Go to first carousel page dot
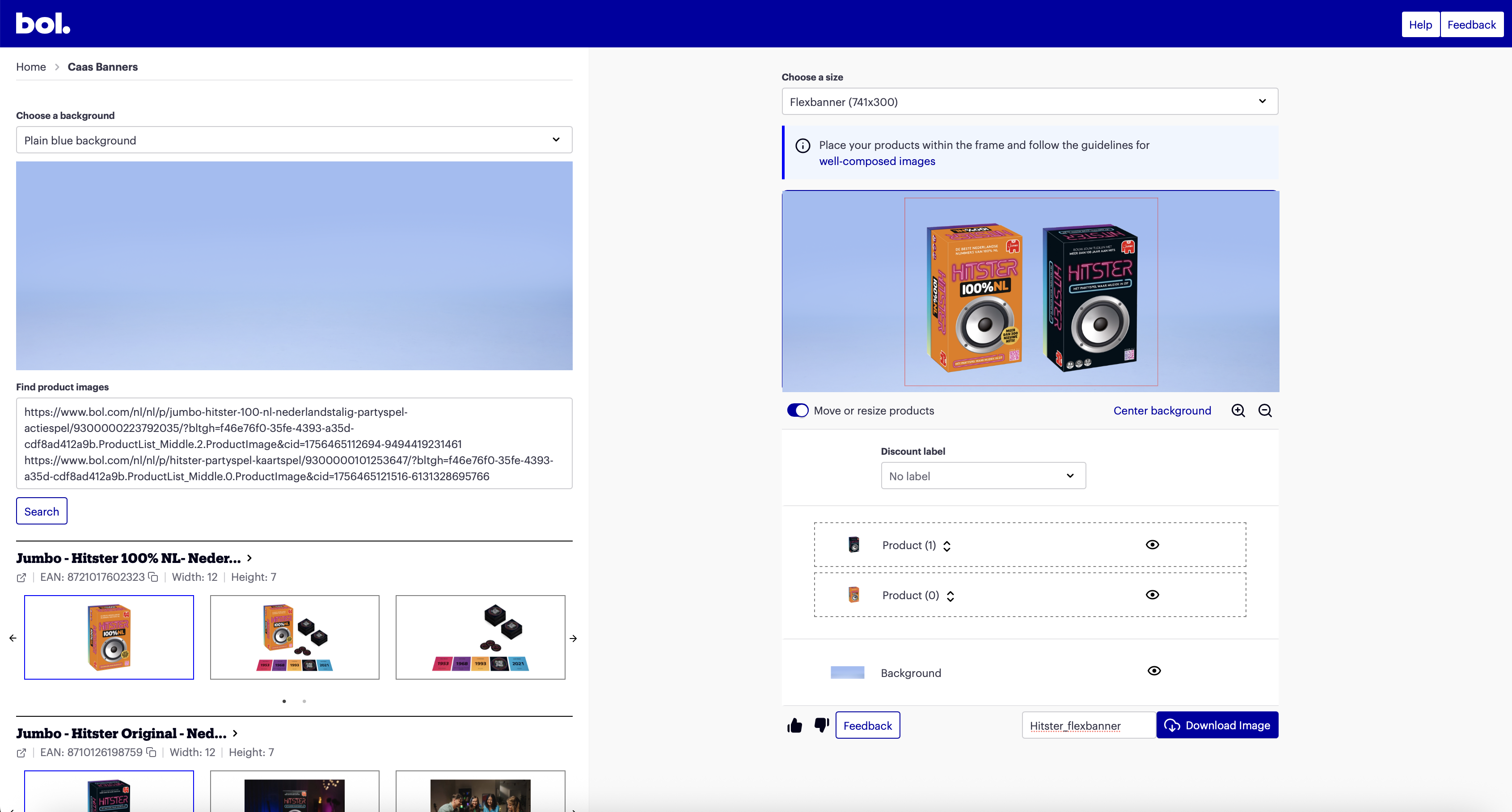 pyautogui.click(x=284, y=701)
